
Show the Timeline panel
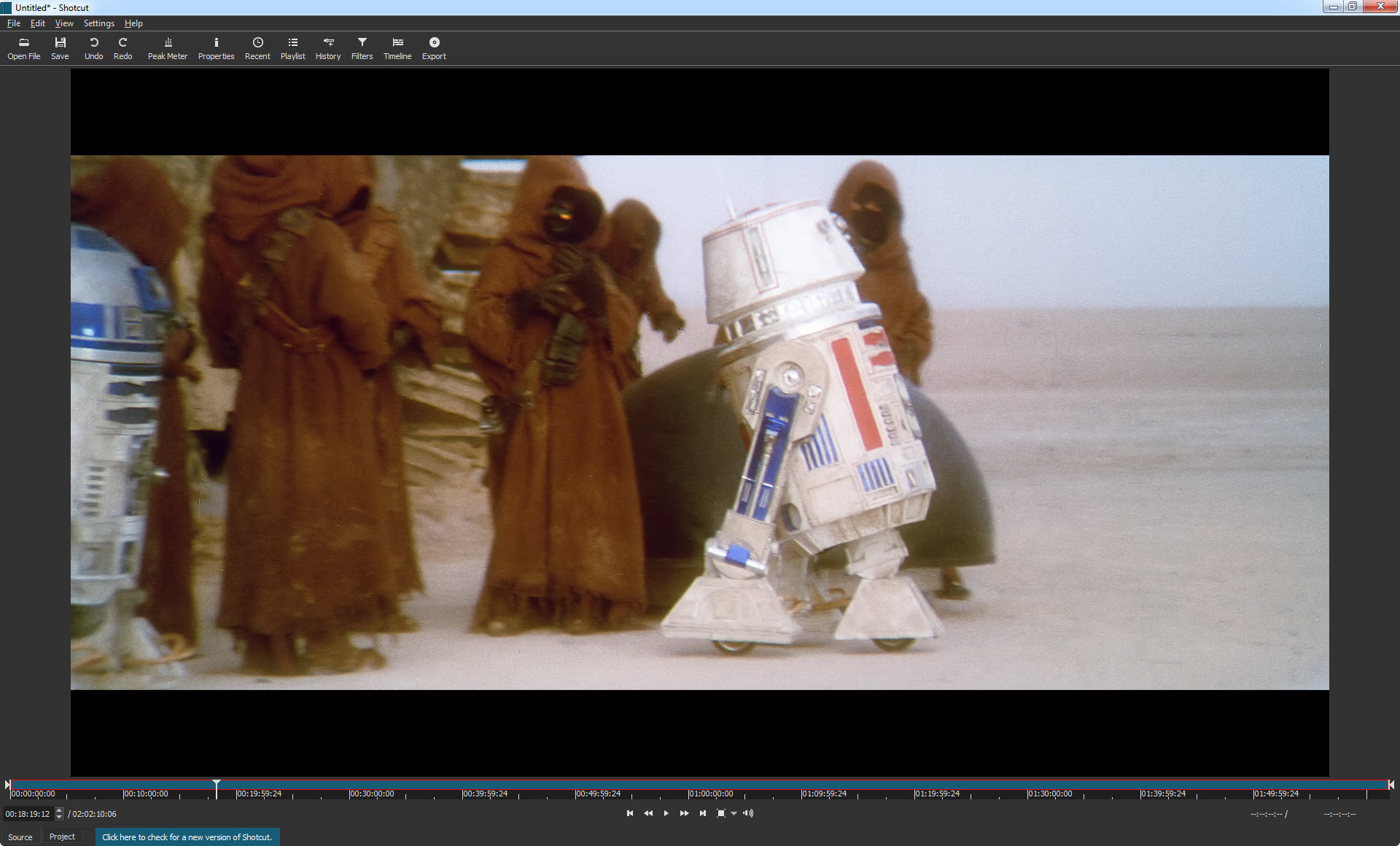click(397, 48)
